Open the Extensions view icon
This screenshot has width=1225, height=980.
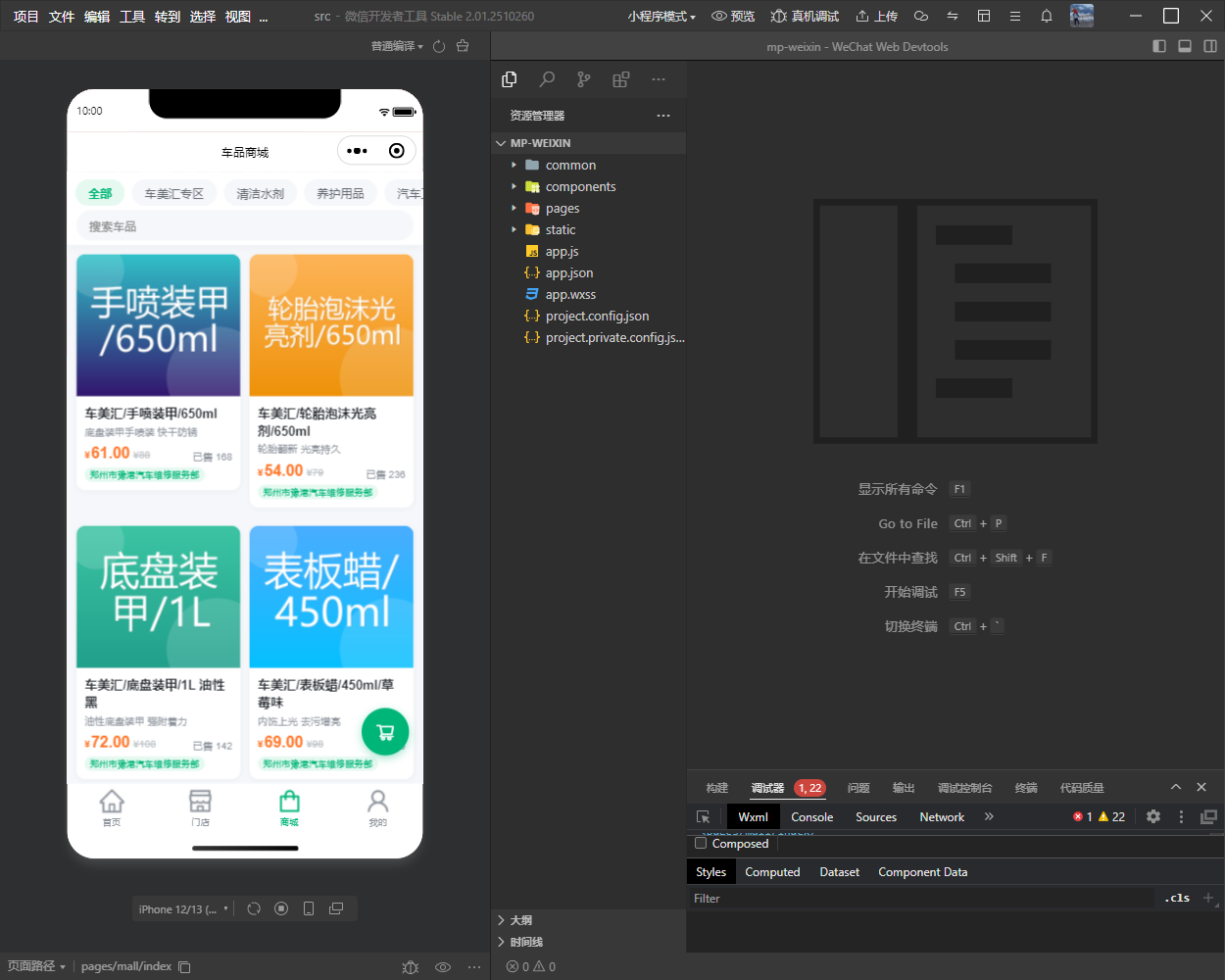[620, 79]
